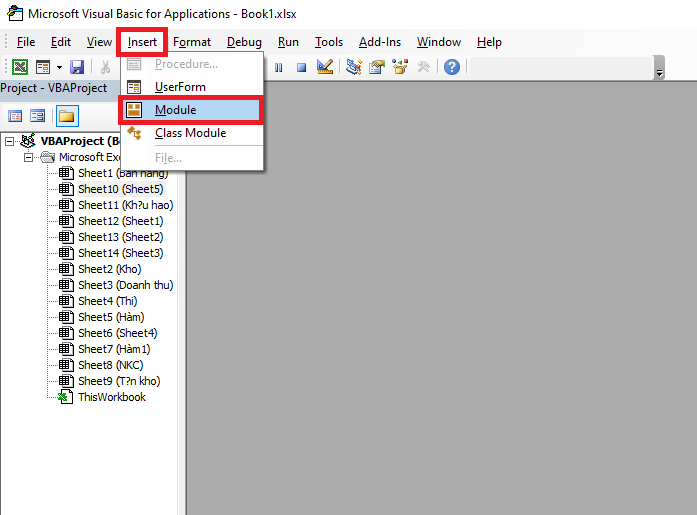Select ThisWorkbook in project tree
This screenshot has width=697, height=515.
click(112, 397)
